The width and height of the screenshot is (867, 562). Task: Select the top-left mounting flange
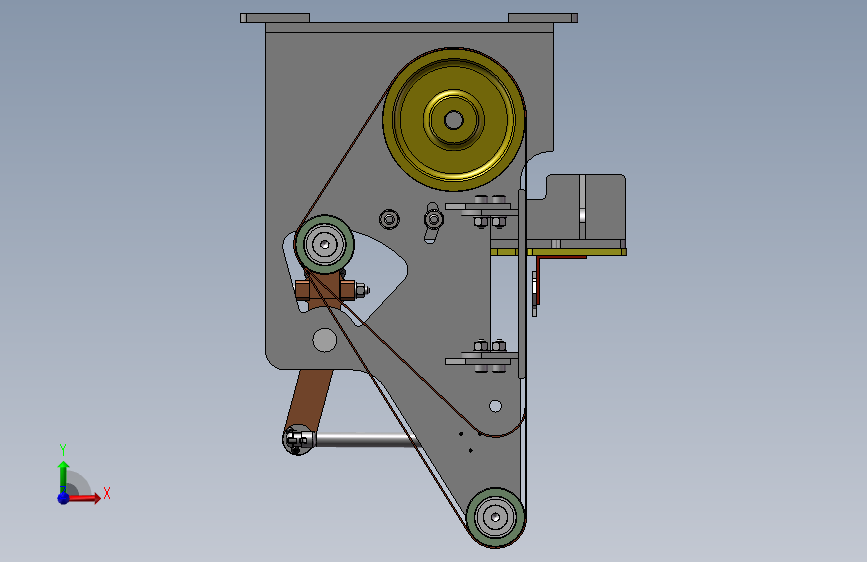tap(275, 18)
